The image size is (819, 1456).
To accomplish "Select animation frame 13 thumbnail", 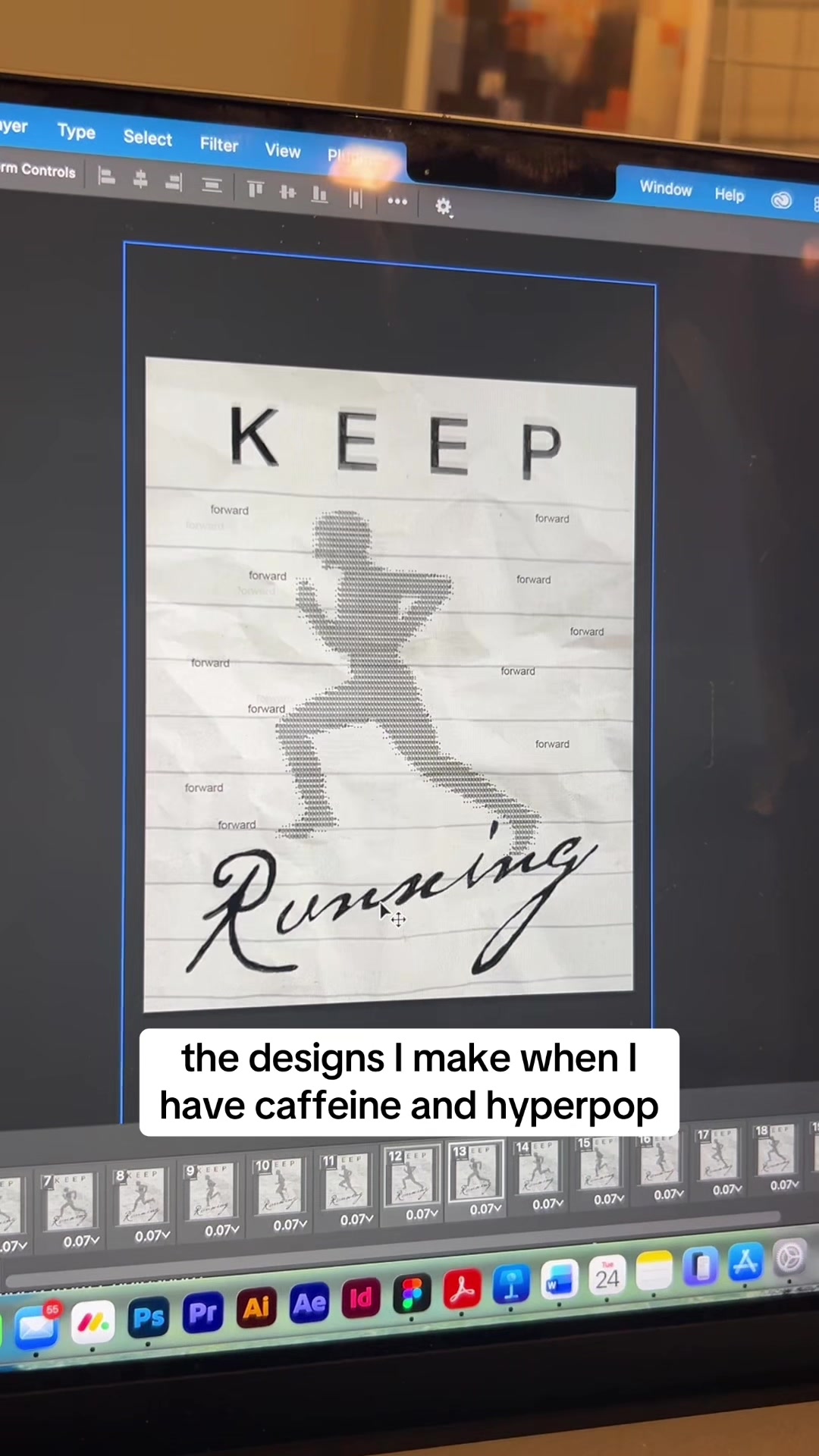I will click(x=475, y=1170).
